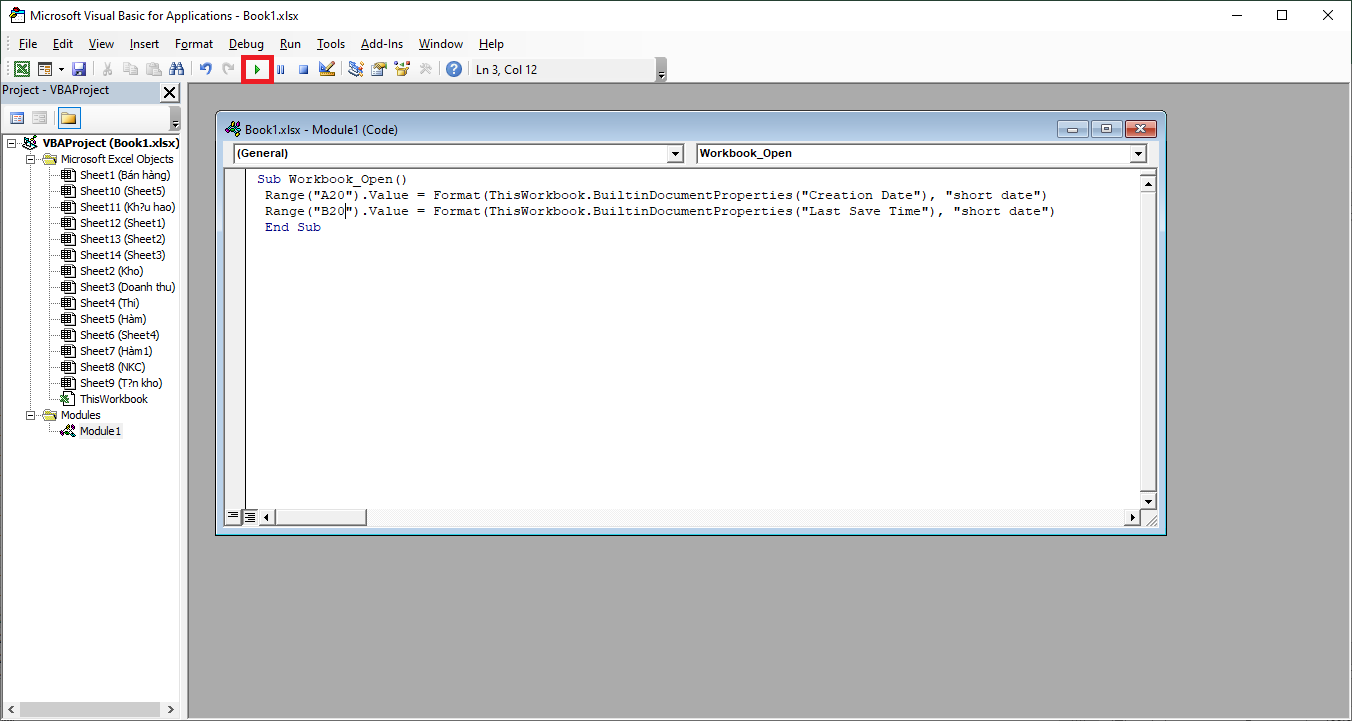Click the View Code icon in Project panel
The image size is (1352, 721).
coord(17,118)
